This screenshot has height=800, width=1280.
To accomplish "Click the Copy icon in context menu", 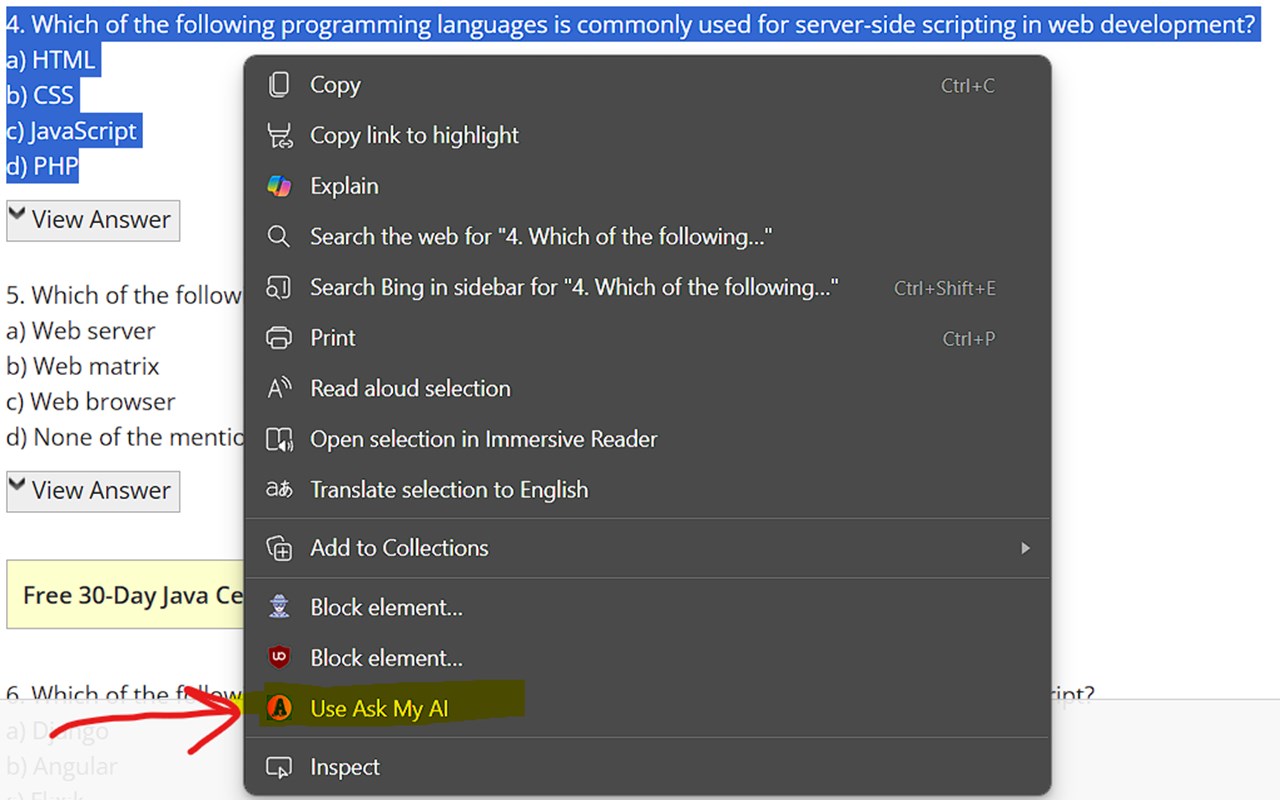I will (x=279, y=85).
